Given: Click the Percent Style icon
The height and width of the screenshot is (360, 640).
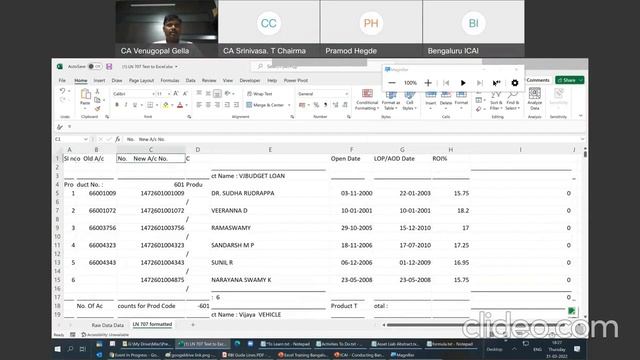Looking at the screenshot, I should click(x=316, y=105).
